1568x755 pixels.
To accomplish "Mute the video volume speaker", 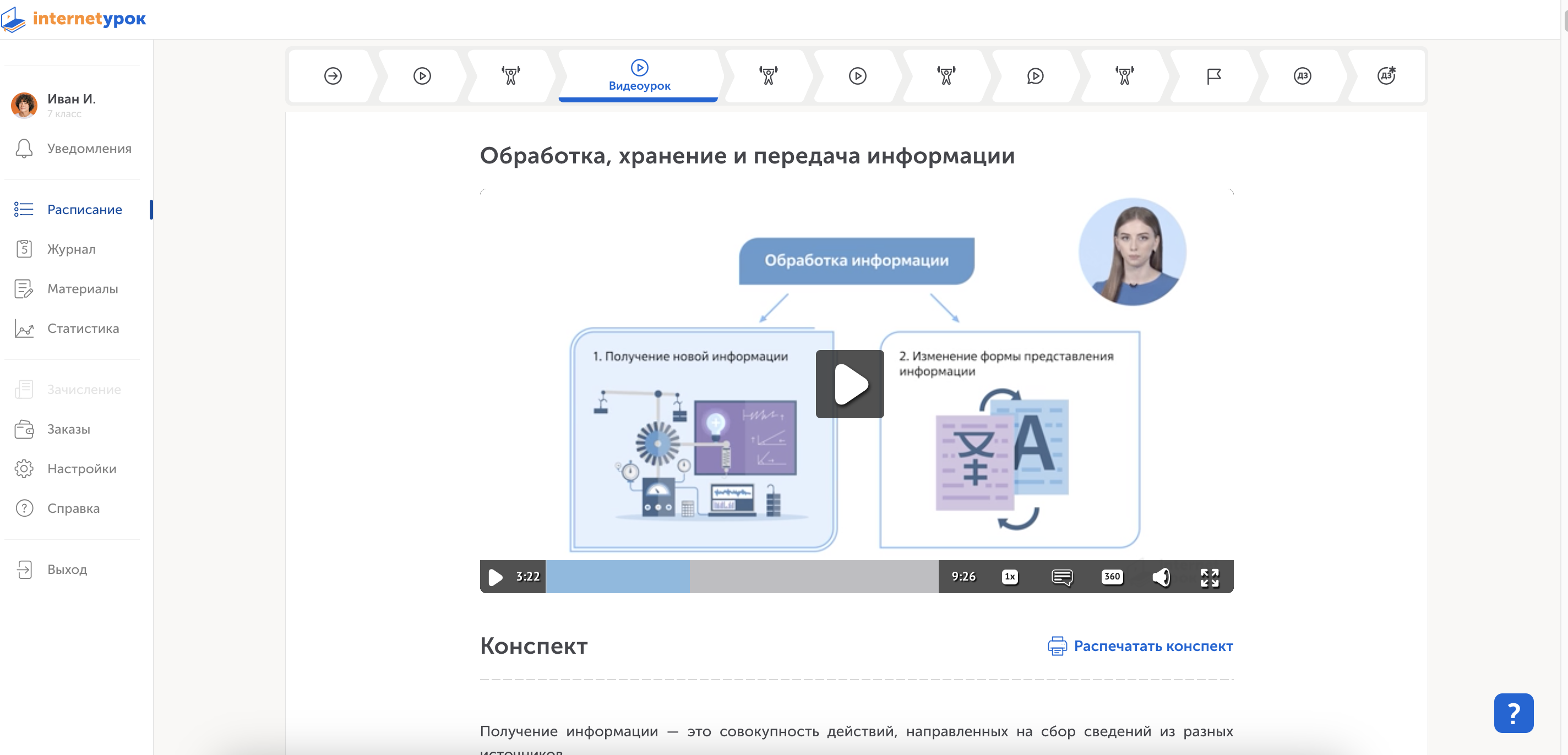I will (1161, 577).
